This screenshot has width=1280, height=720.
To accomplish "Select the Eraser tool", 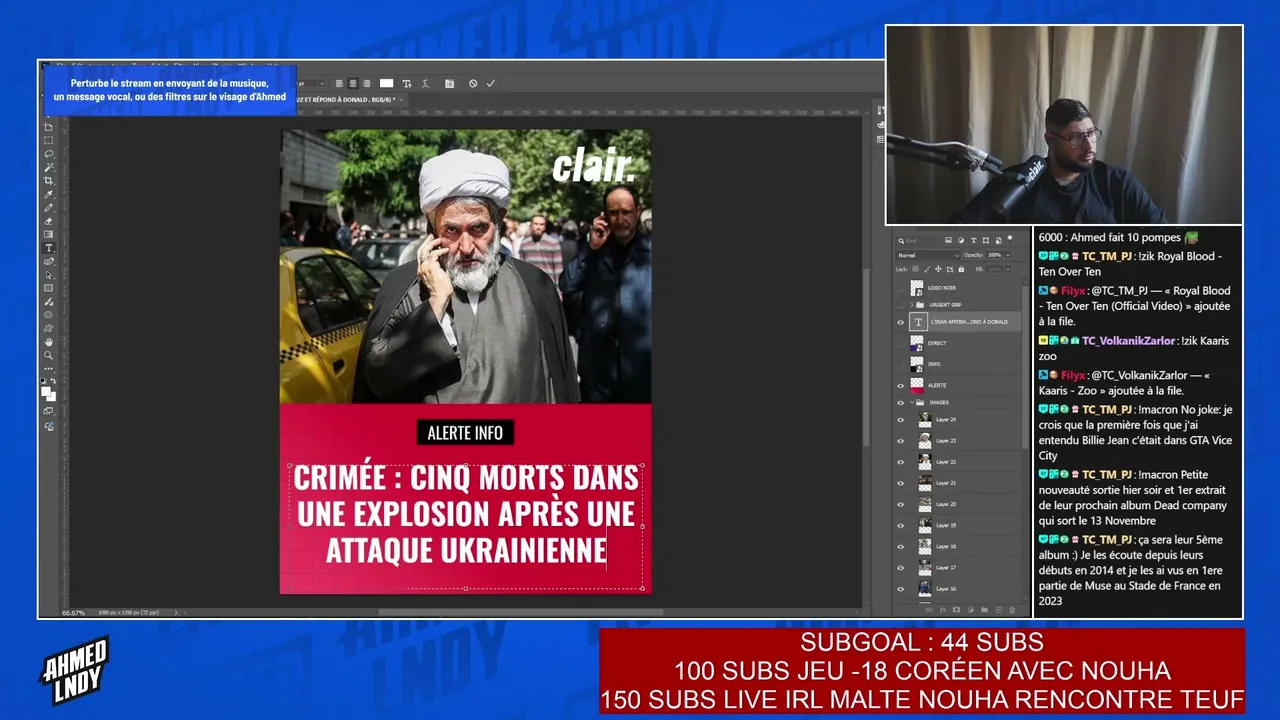I will pos(48,221).
